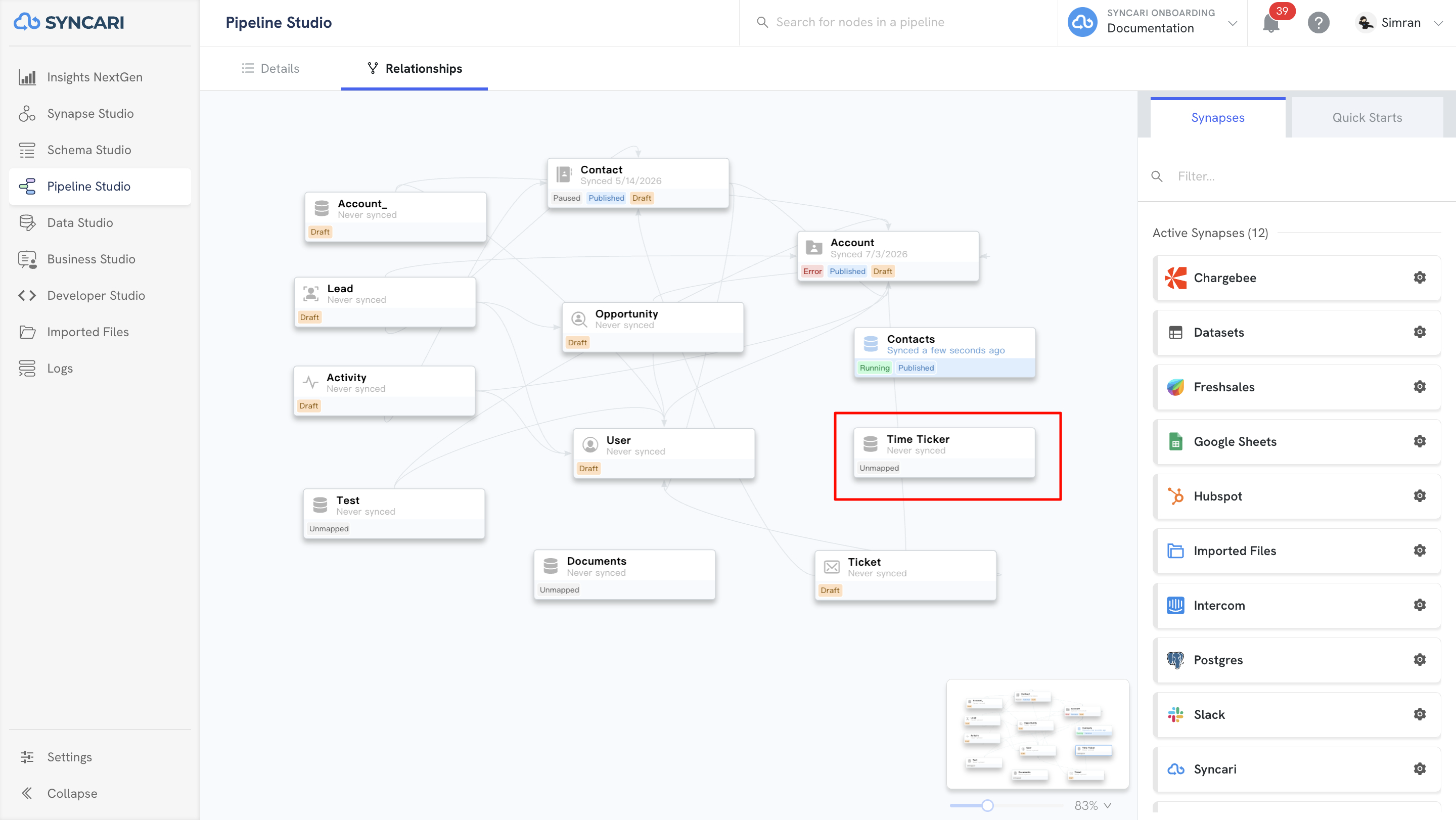Open the help question mark icon
1456x820 pixels.
1318,23
